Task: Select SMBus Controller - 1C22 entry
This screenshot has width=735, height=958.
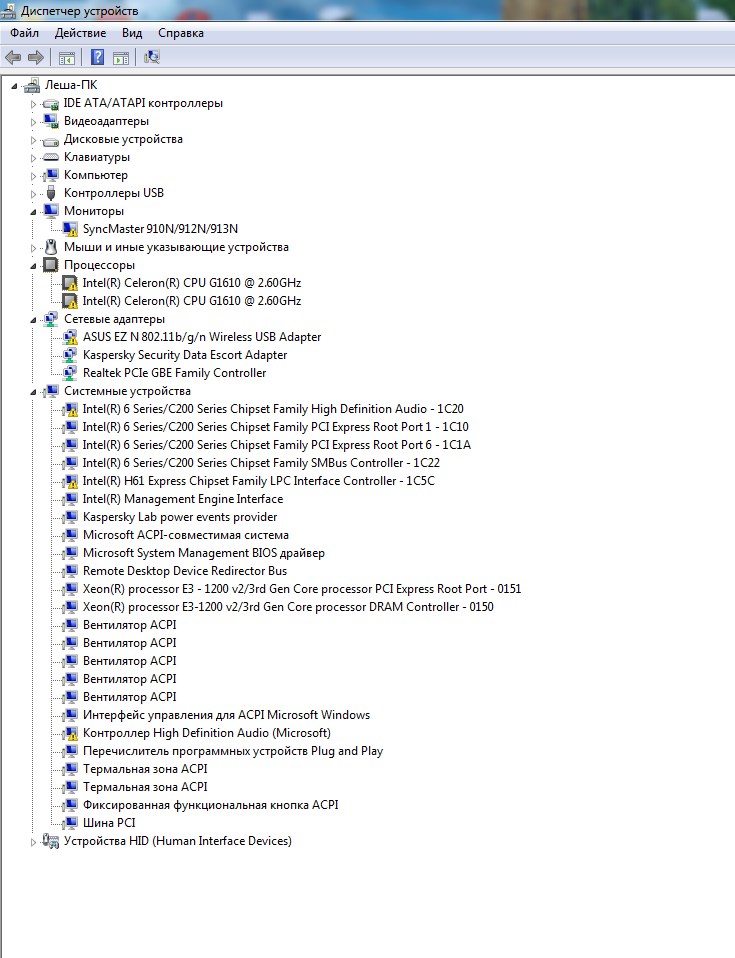Action: pyautogui.click(x=261, y=463)
